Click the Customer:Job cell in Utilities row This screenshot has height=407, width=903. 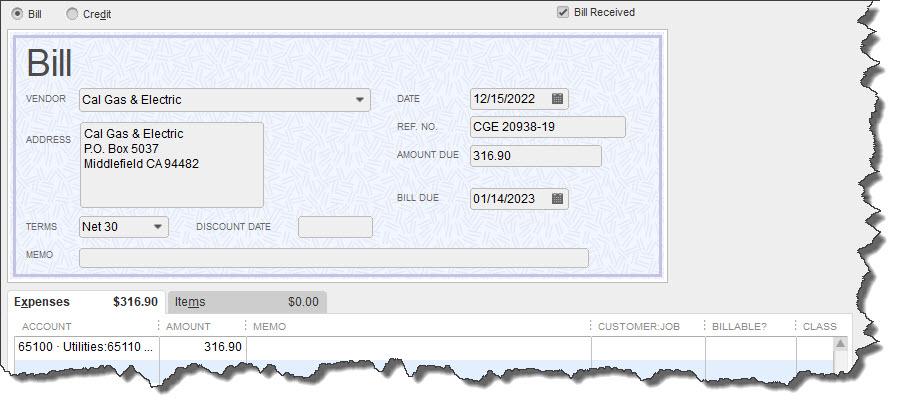pos(648,348)
